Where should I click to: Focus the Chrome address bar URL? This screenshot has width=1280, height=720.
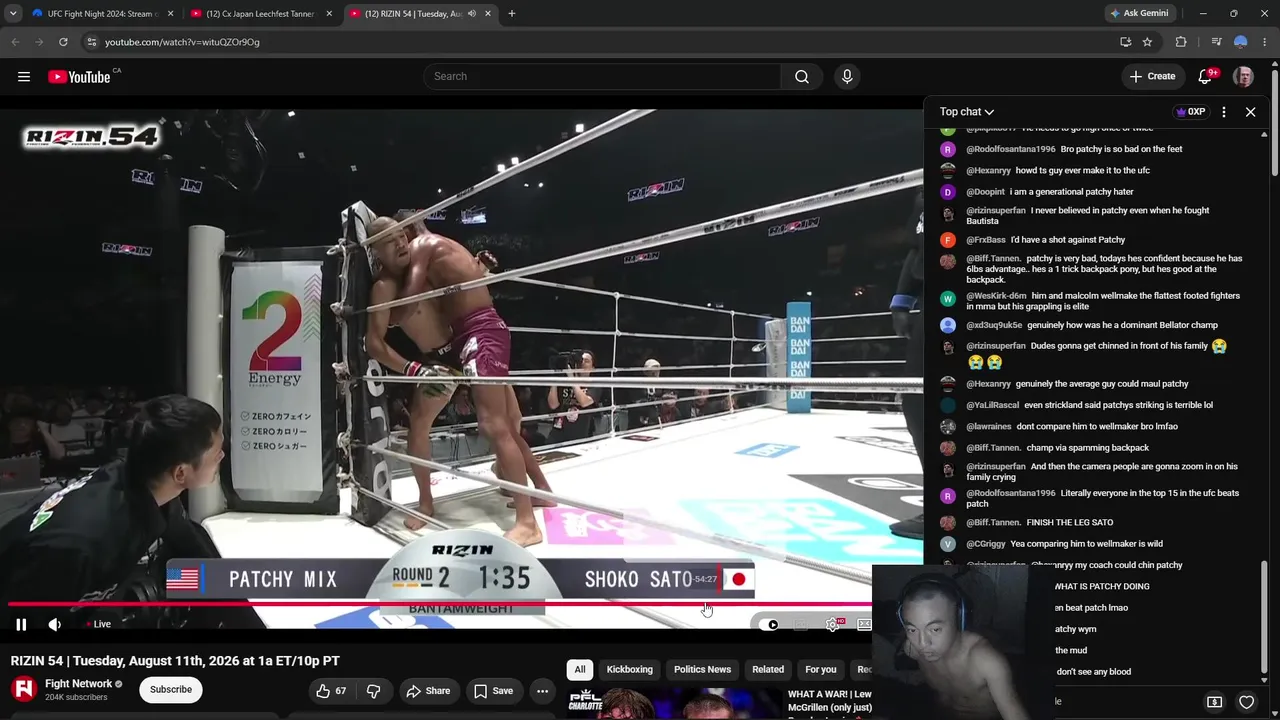tap(182, 42)
